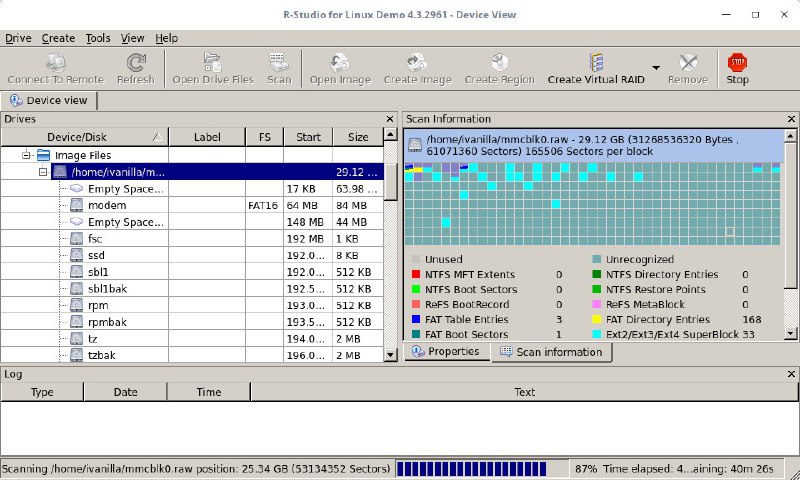The height and width of the screenshot is (480, 800).
Task: Select the tz partition icon
Action: (77, 339)
